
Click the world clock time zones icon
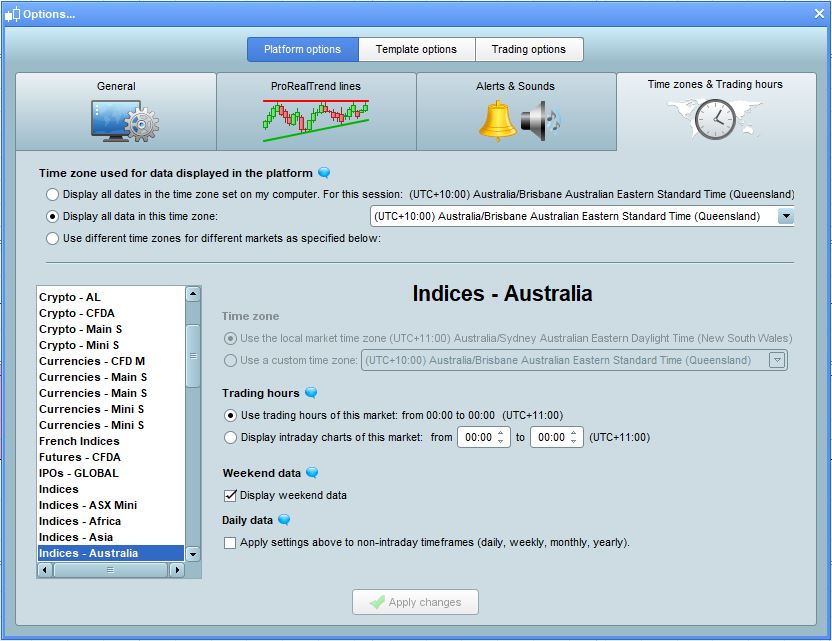click(x=715, y=119)
